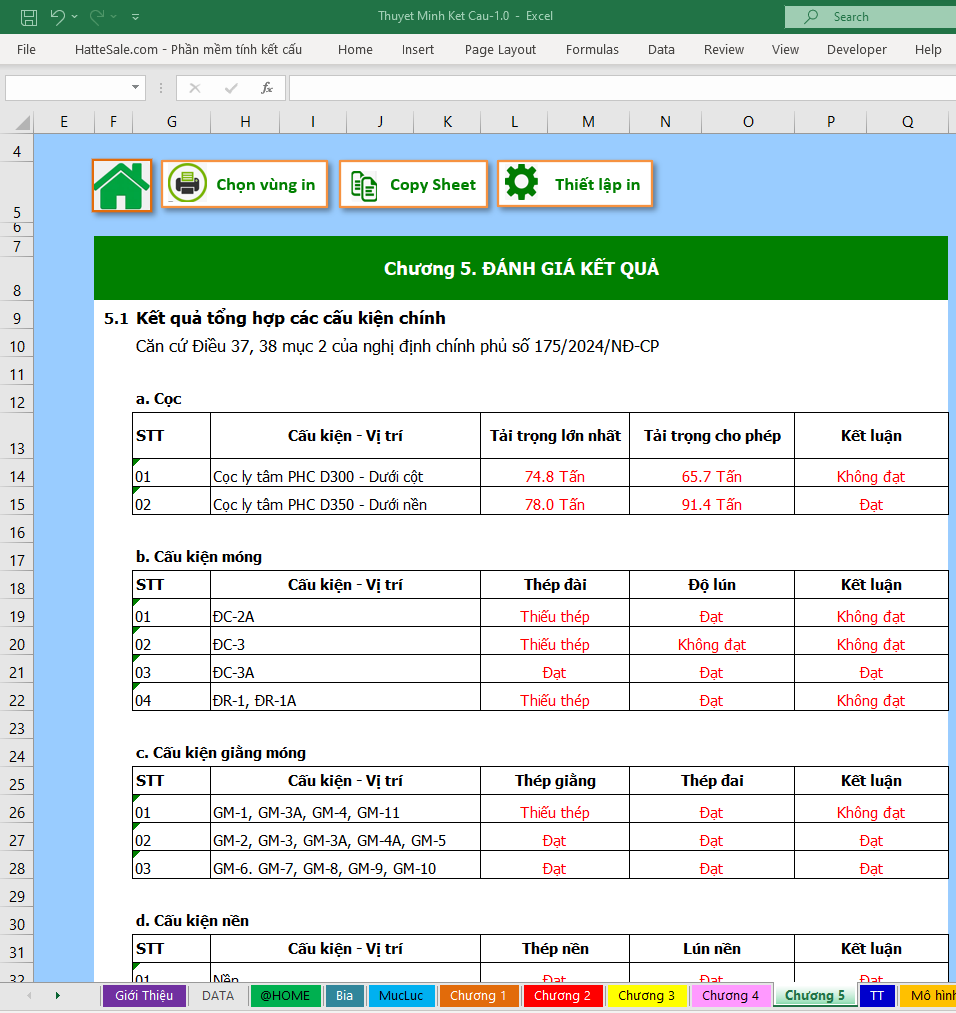Image resolution: width=956 pixels, height=1013 pixels.
Task: Open the Formulas ribbon tab
Action: tap(592, 50)
